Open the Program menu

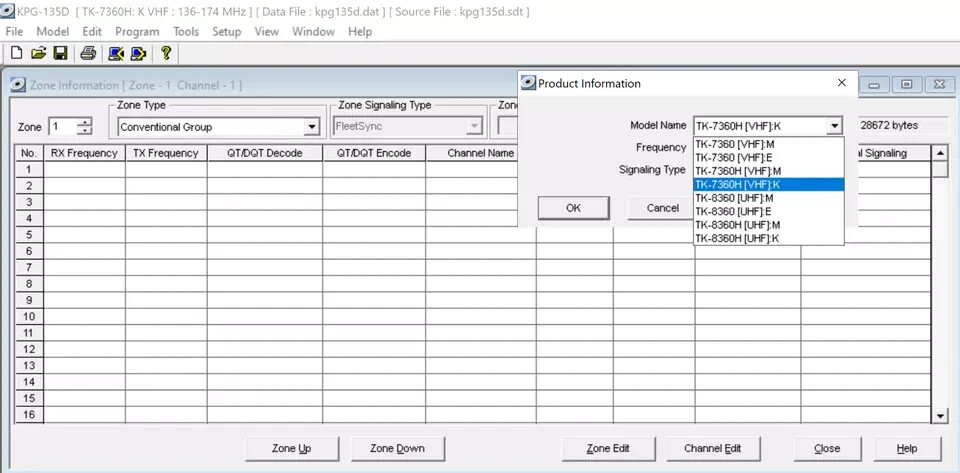click(137, 31)
